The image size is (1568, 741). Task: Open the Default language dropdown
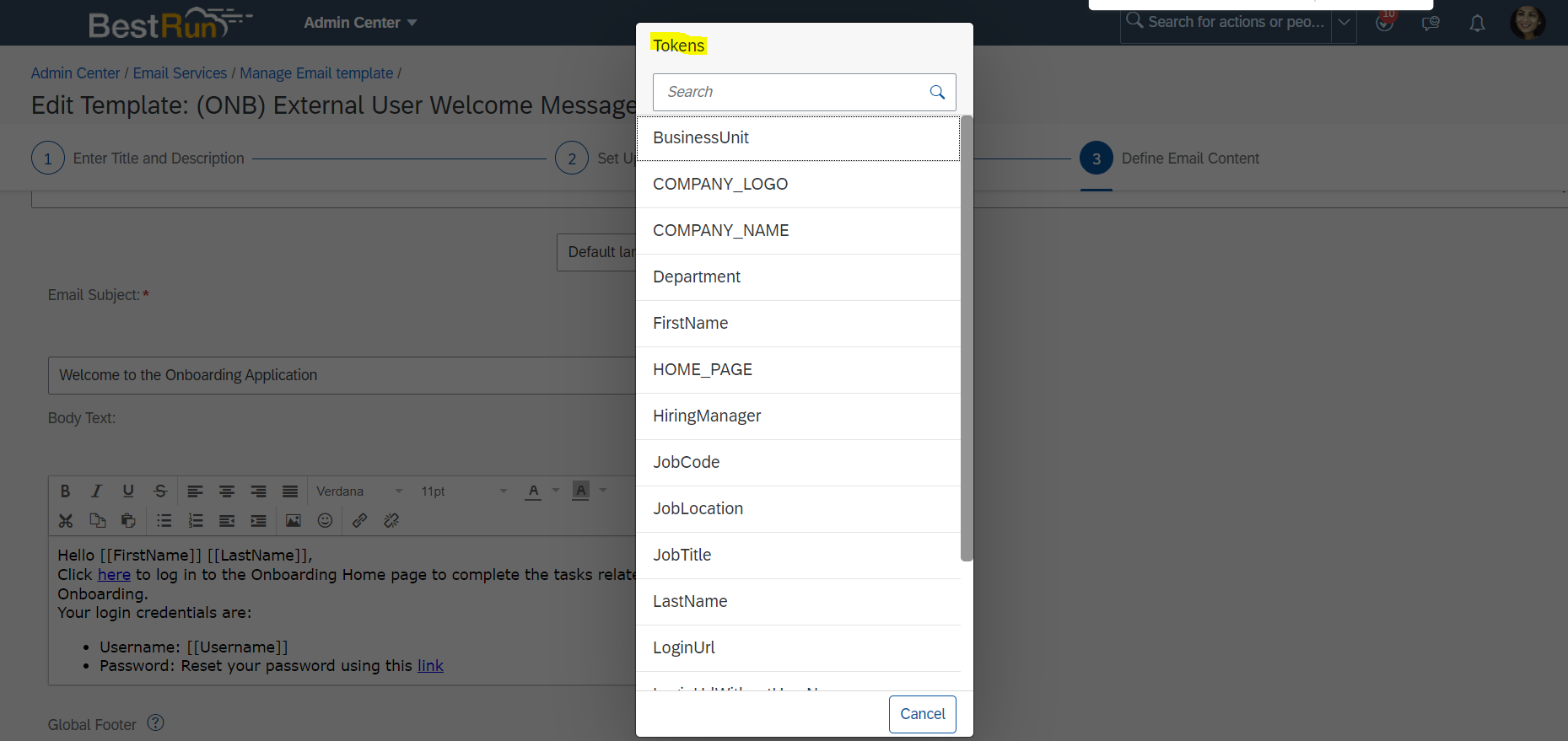pyautogui.click(x=596, y=252)
